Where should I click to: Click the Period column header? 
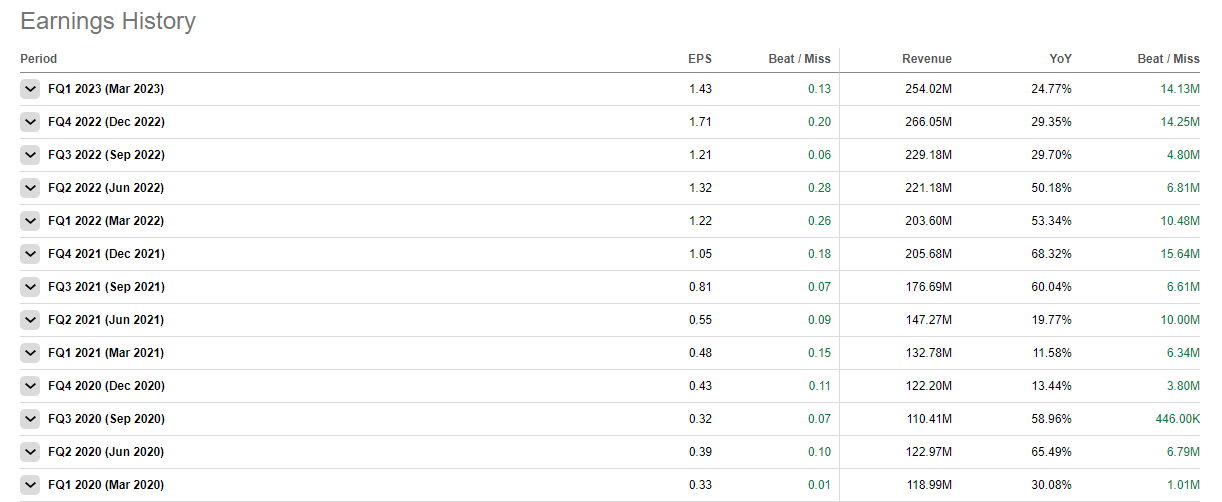[x=39, y=59]
